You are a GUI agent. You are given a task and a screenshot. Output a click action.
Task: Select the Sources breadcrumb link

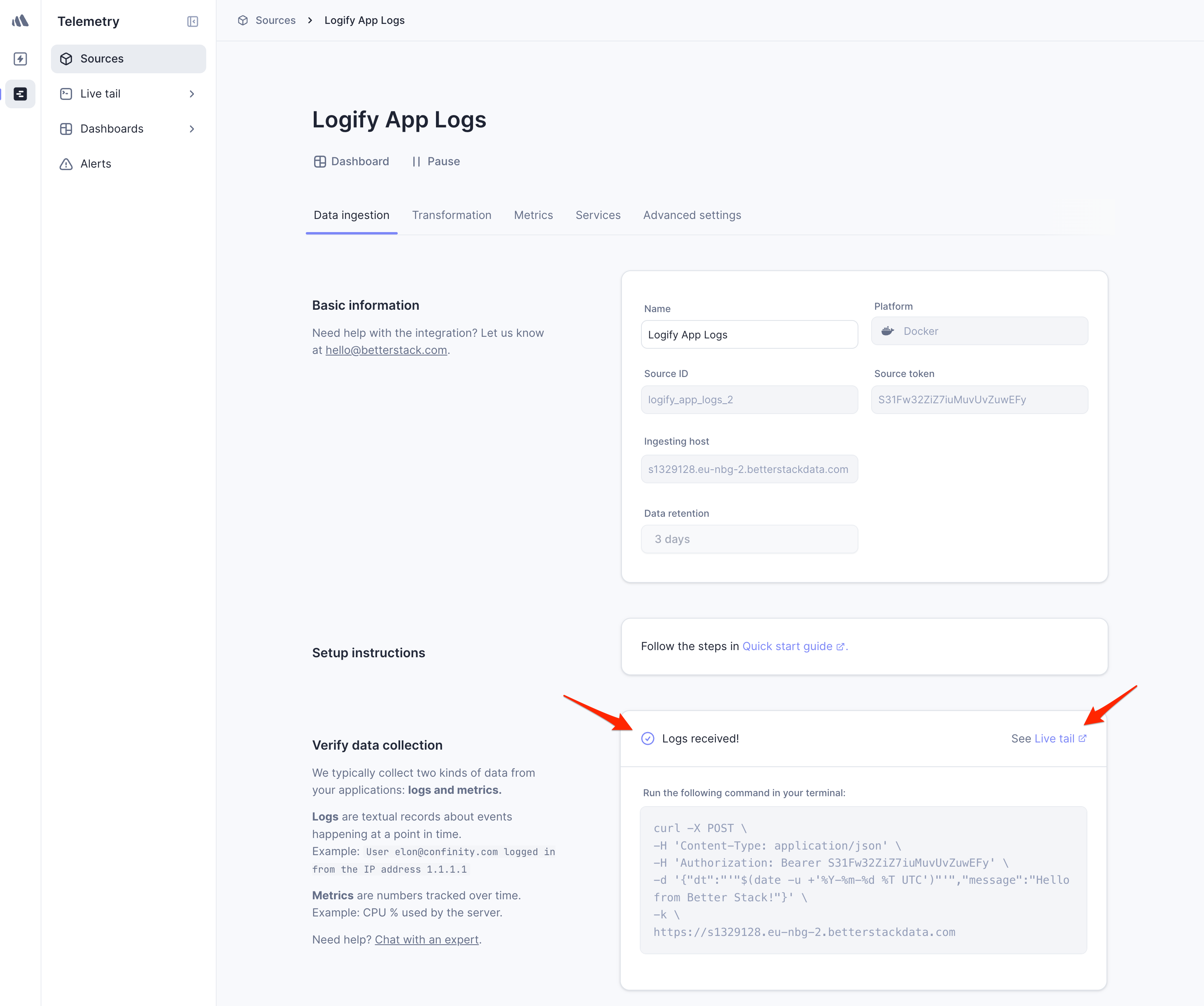[275, 20]
